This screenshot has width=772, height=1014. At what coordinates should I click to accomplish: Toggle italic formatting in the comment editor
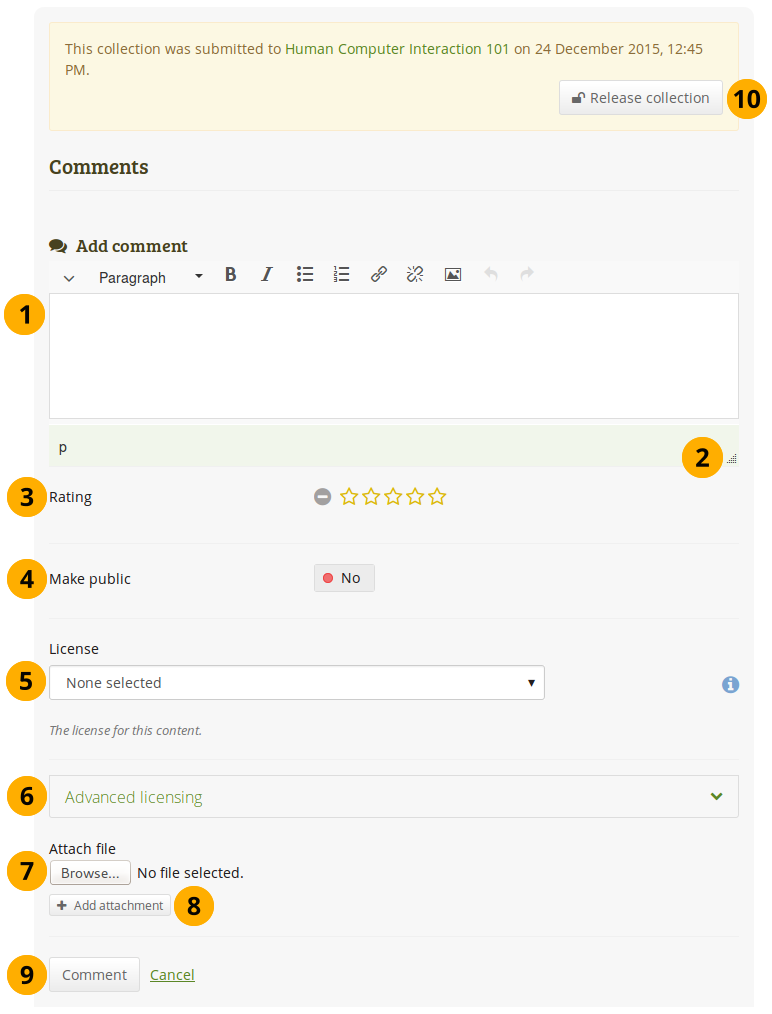(266, 274)
